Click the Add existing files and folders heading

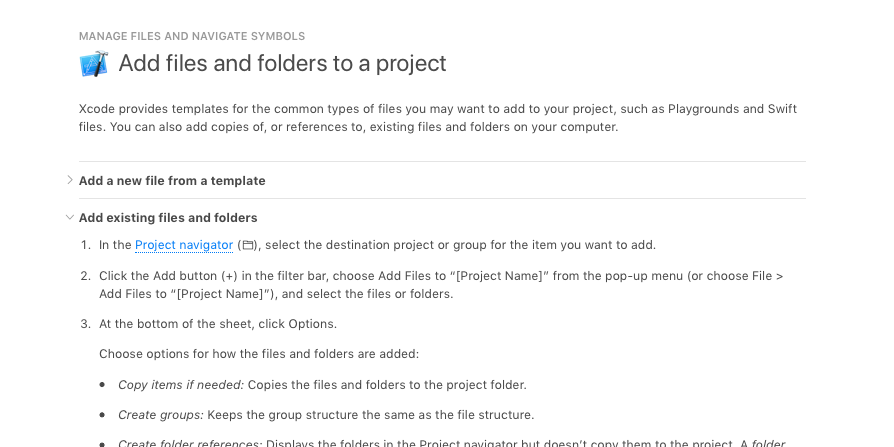point(168,218)
